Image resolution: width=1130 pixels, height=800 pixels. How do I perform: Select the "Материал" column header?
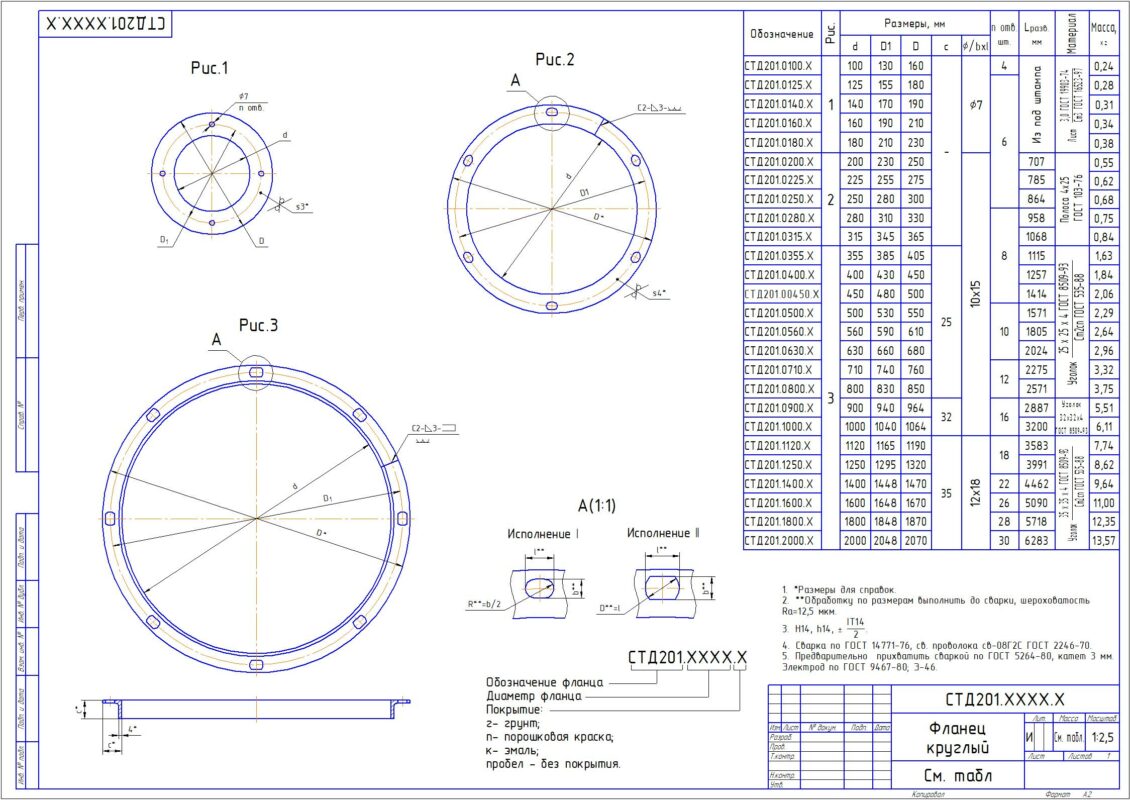(1072, 33)
